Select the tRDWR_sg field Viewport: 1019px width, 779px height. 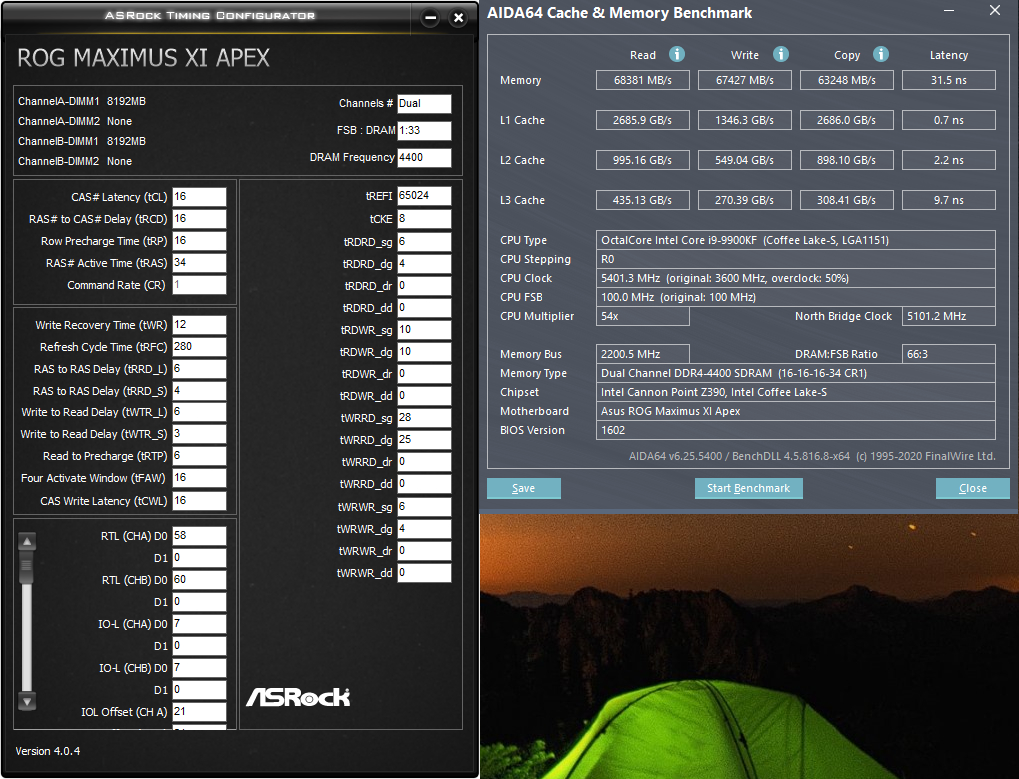(x=424, y=330)
